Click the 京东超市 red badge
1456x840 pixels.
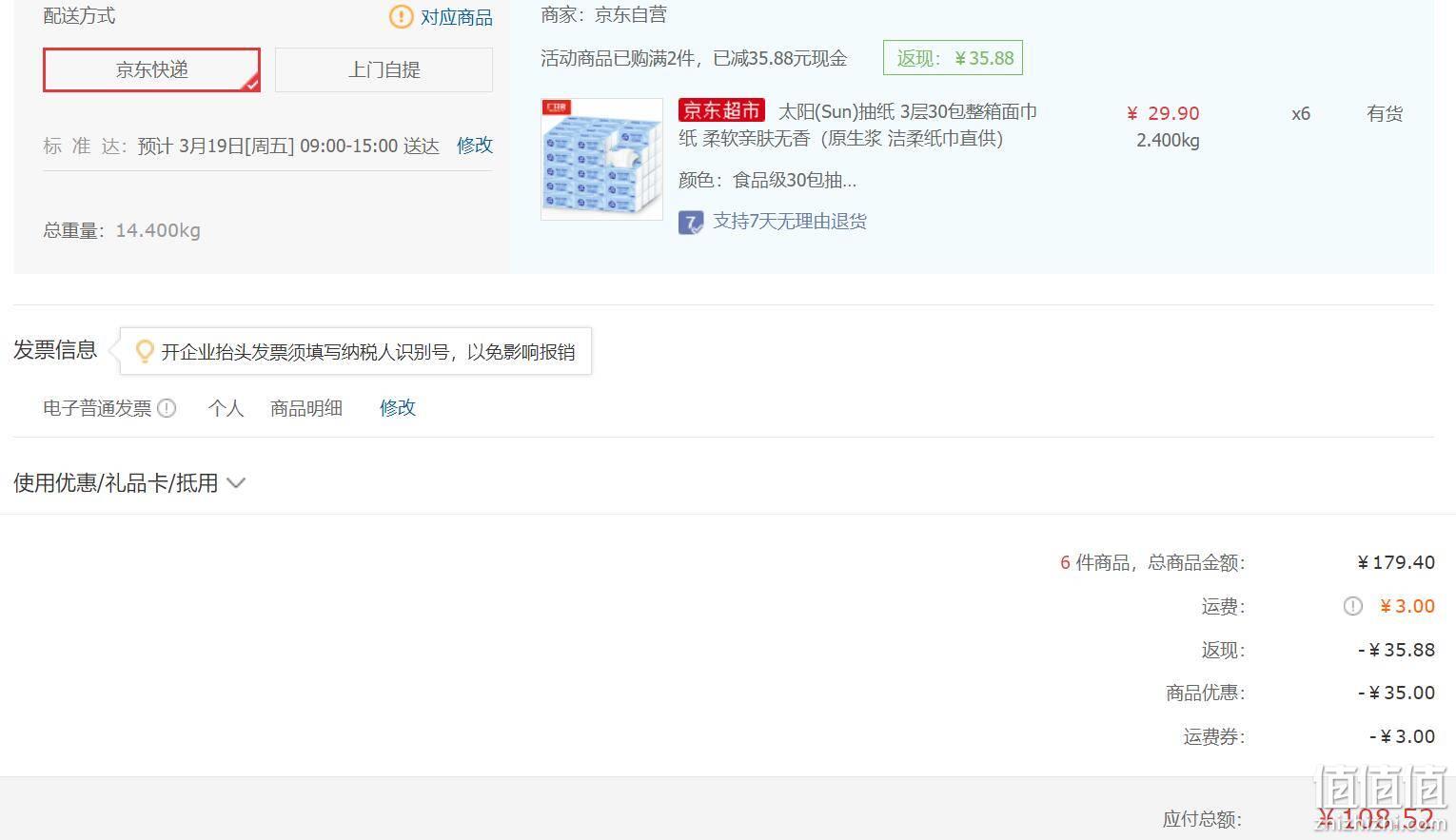[722, 110]
